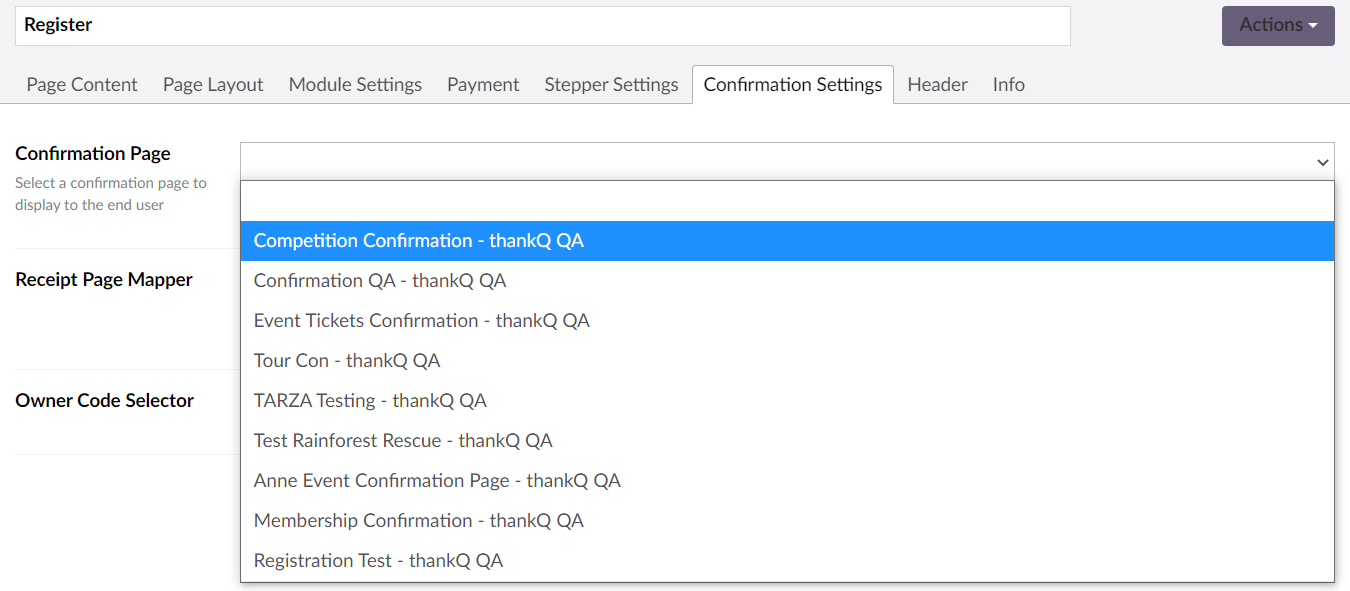
Task: Switch to the Page Content tab
Action: 82,85
